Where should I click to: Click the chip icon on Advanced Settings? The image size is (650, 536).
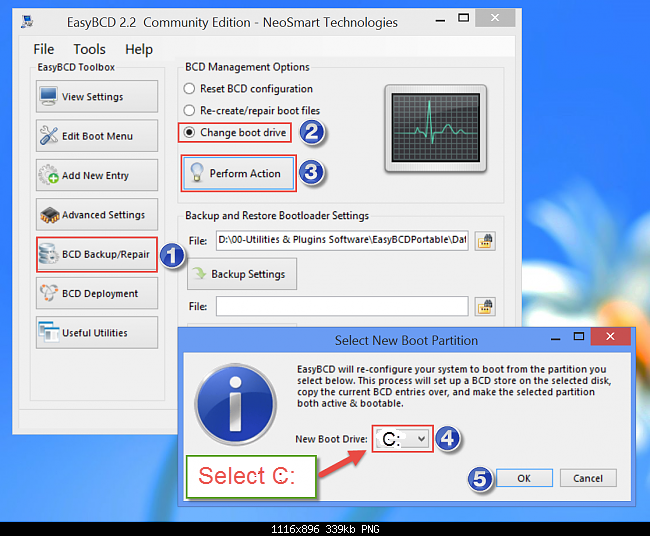[49, 215]
